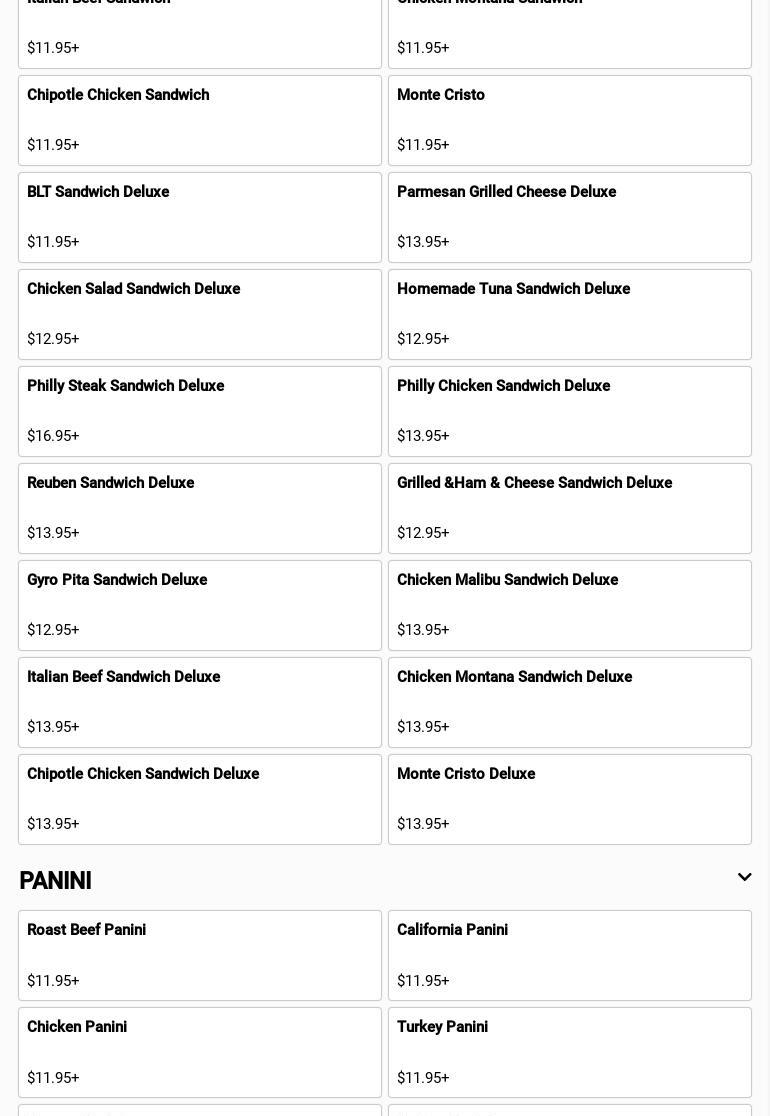This screenshot has width=770, height=1116.
Task: Choose Chicken Malibu Sandwich Deluxe
Action: (x=570, y=605)
